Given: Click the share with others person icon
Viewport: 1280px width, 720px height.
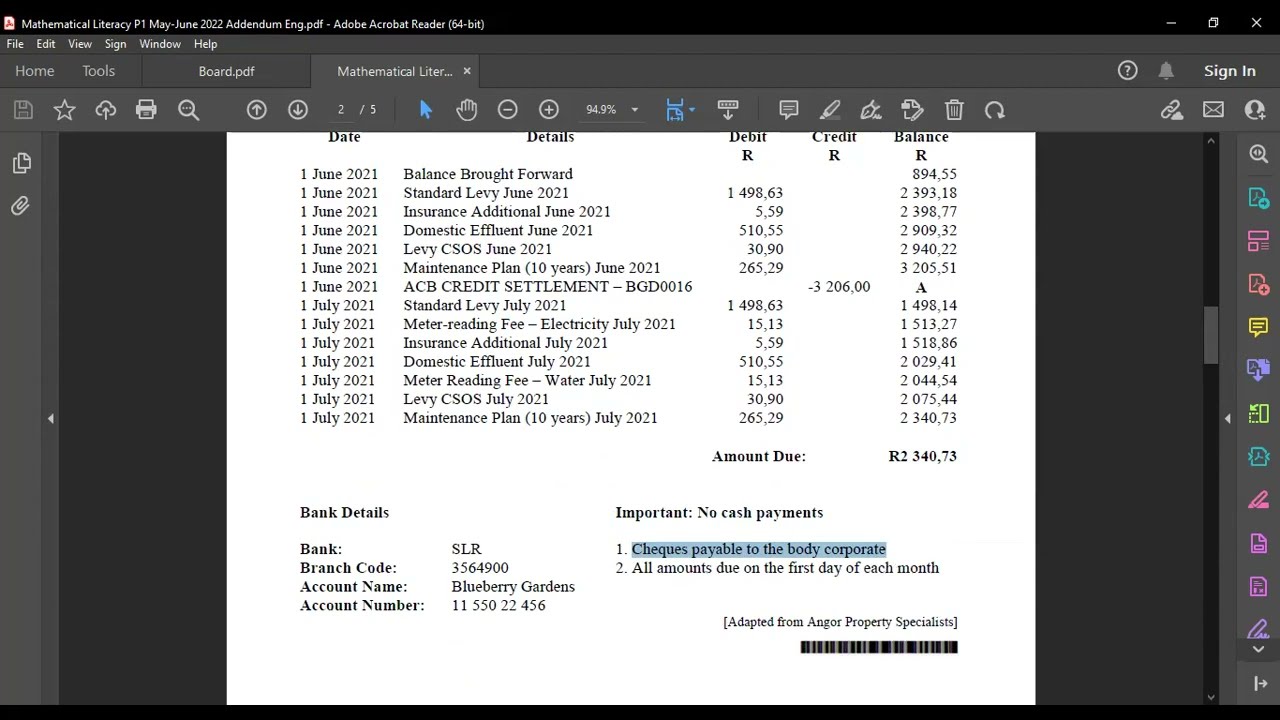Looking at the screenshot, I should coord(1255,110).
